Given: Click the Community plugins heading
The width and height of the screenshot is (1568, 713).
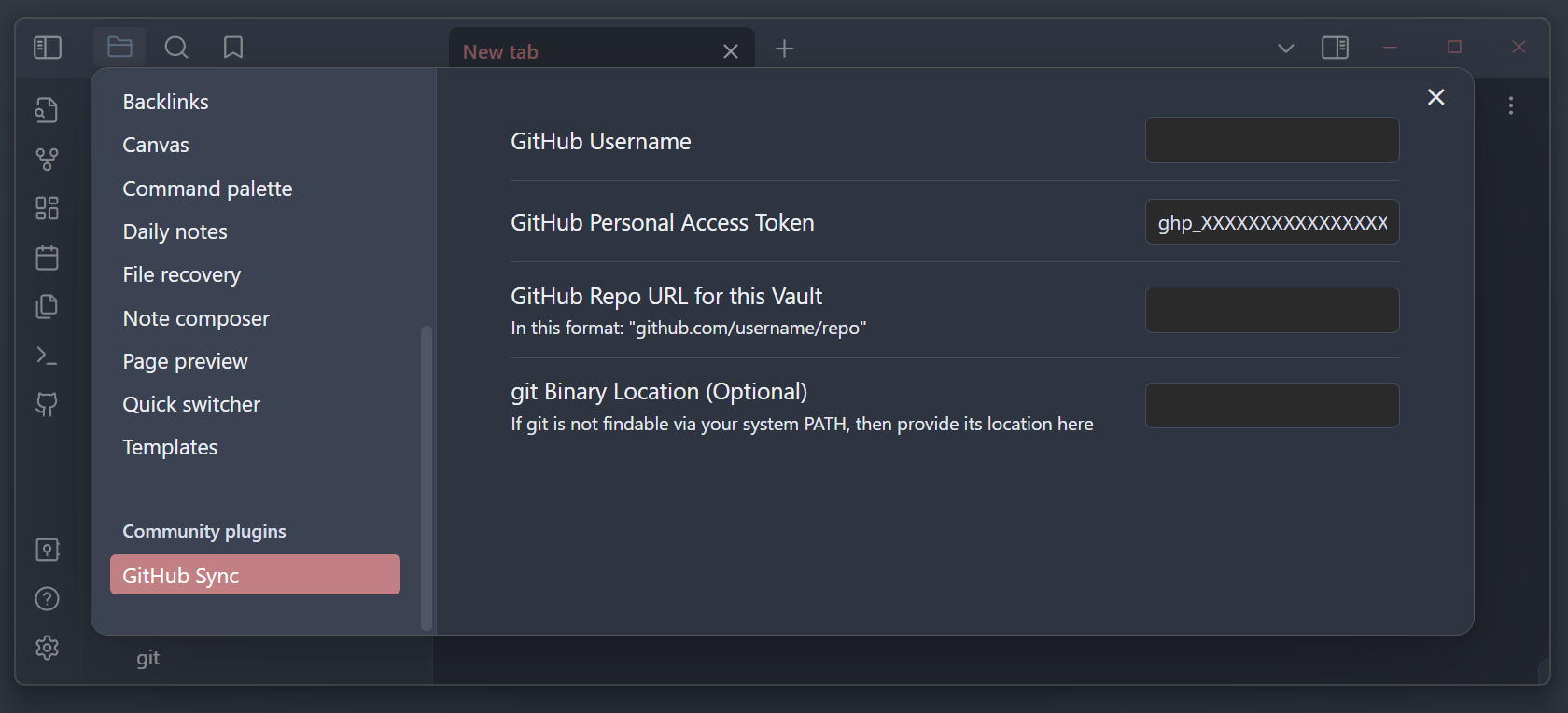Looking at the screenshot, I should pos(204,531).
